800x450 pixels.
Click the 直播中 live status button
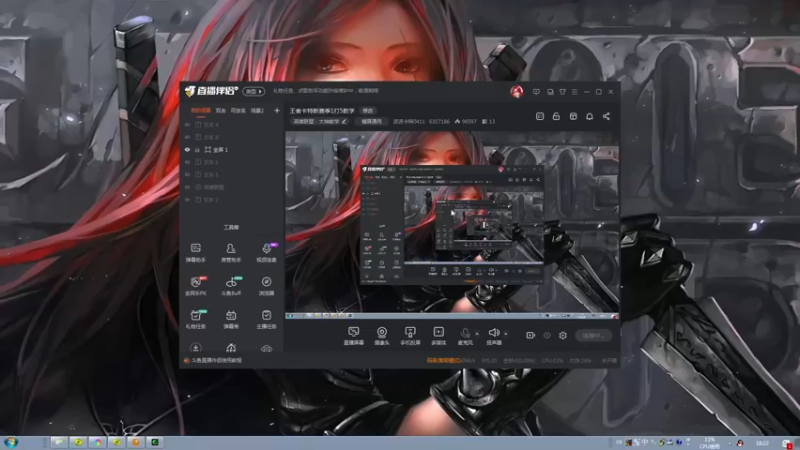click(x=593, y=335)
